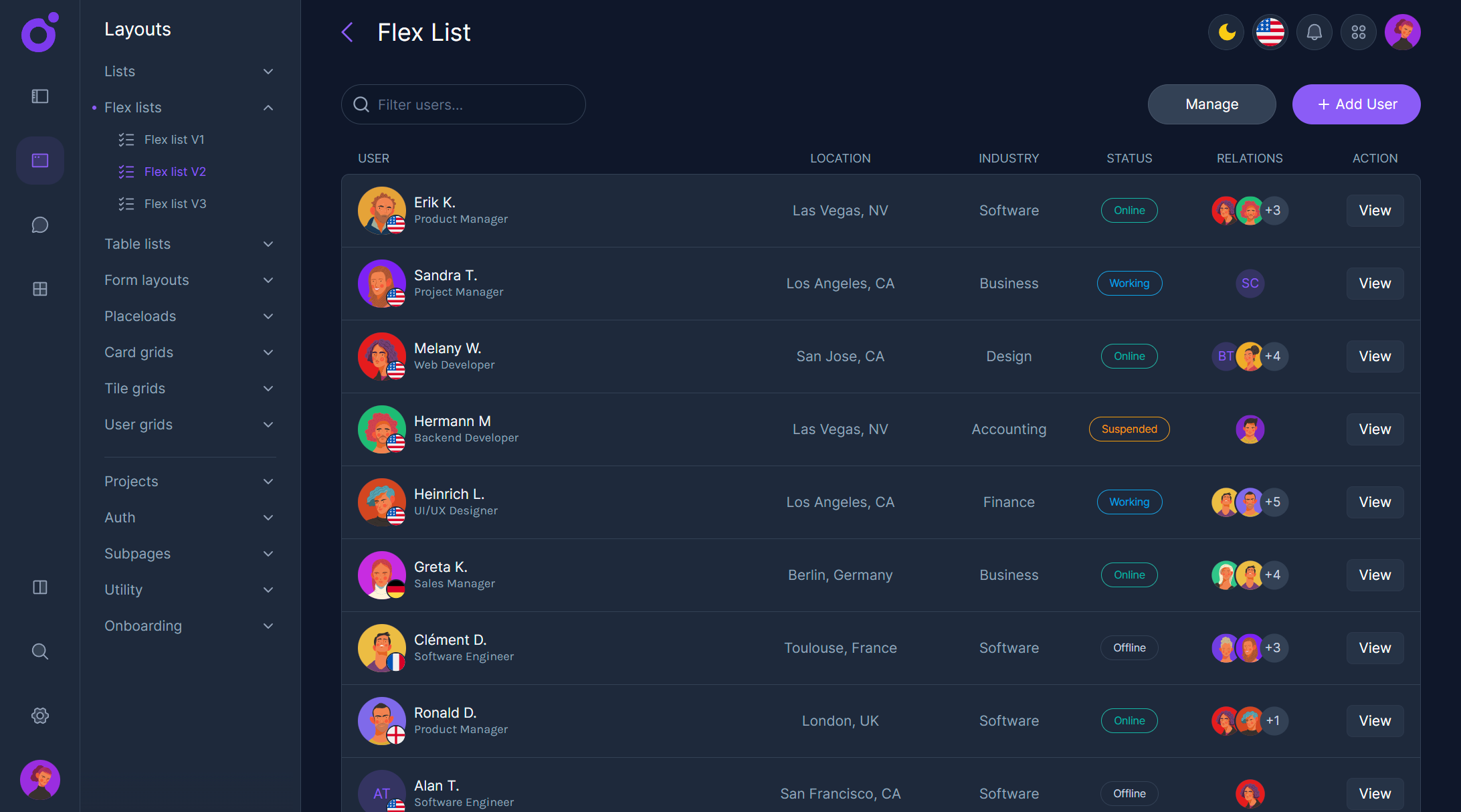The height and width of the screenshot is (812, 1461).
Task: Expand the Onboarding section
Action: [268, 625]
